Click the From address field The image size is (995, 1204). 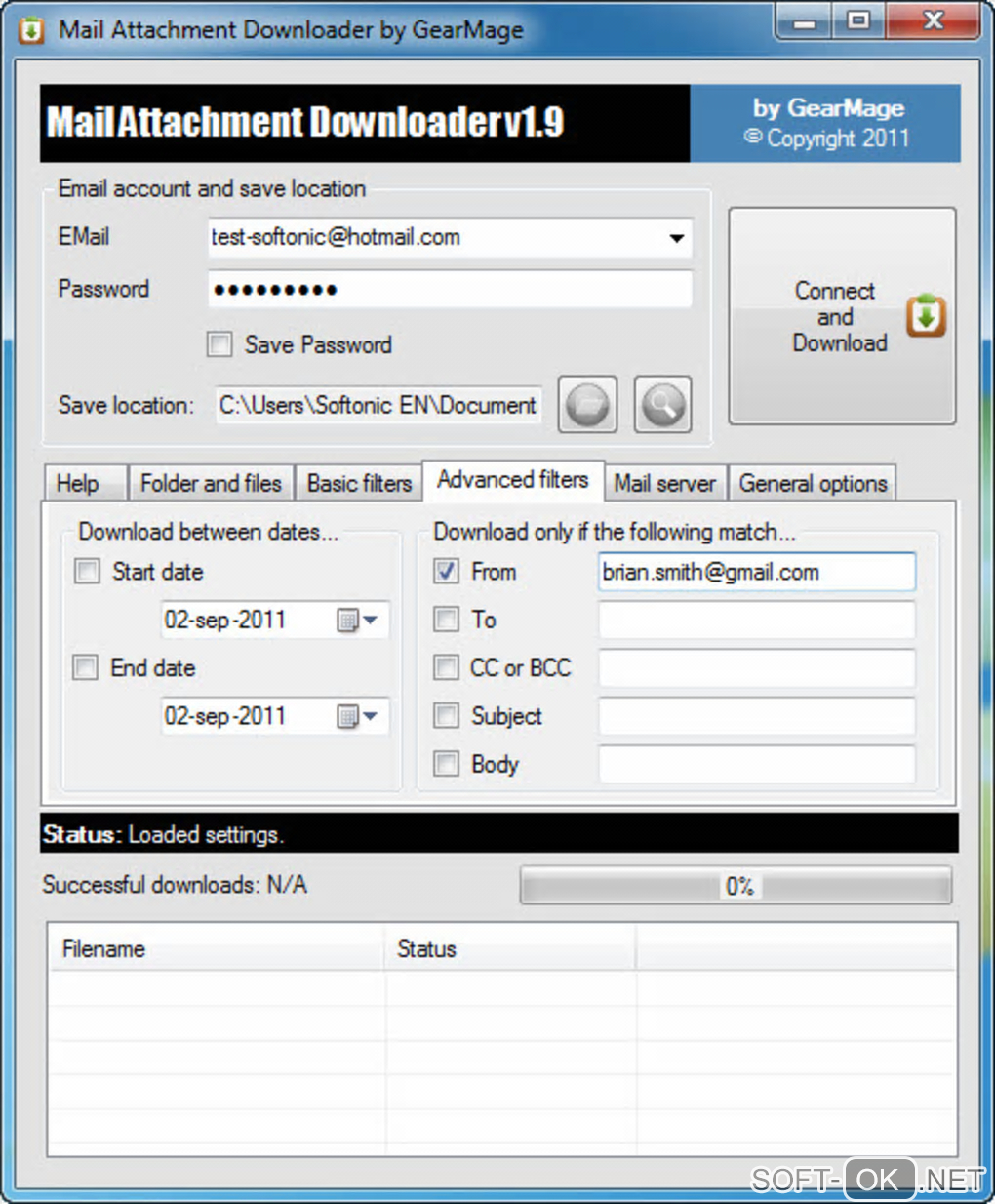tap(757, 572)
